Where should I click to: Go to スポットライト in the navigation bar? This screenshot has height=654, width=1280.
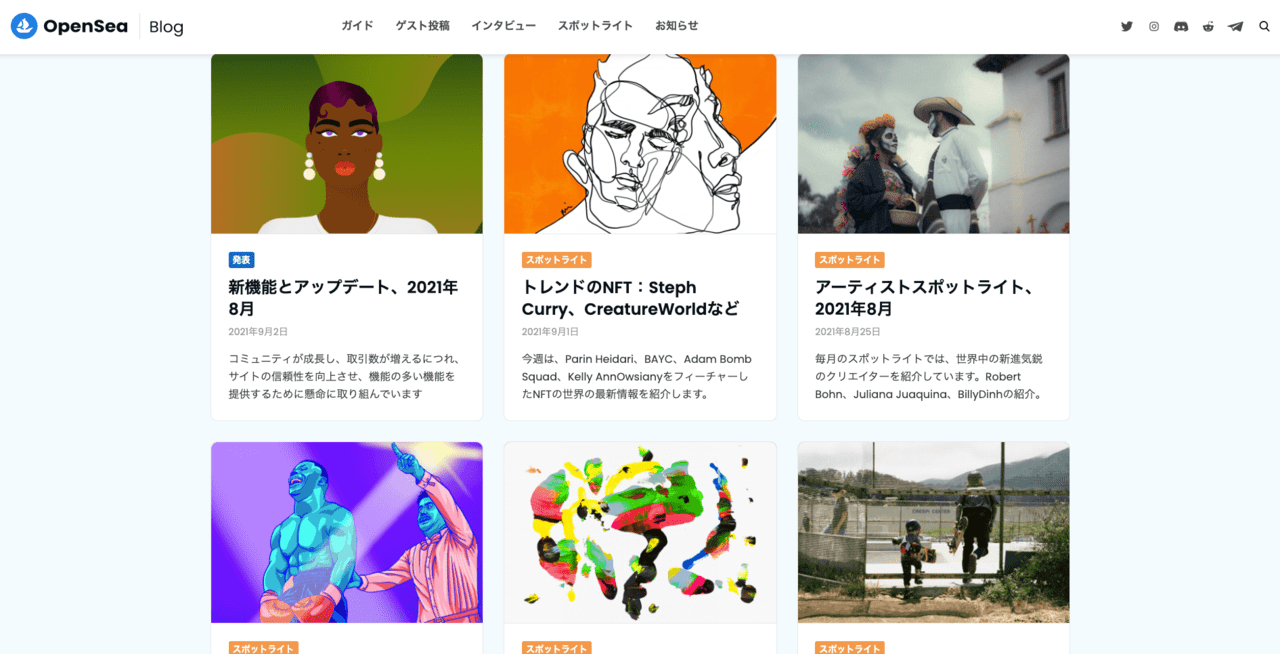click(595, 26)
